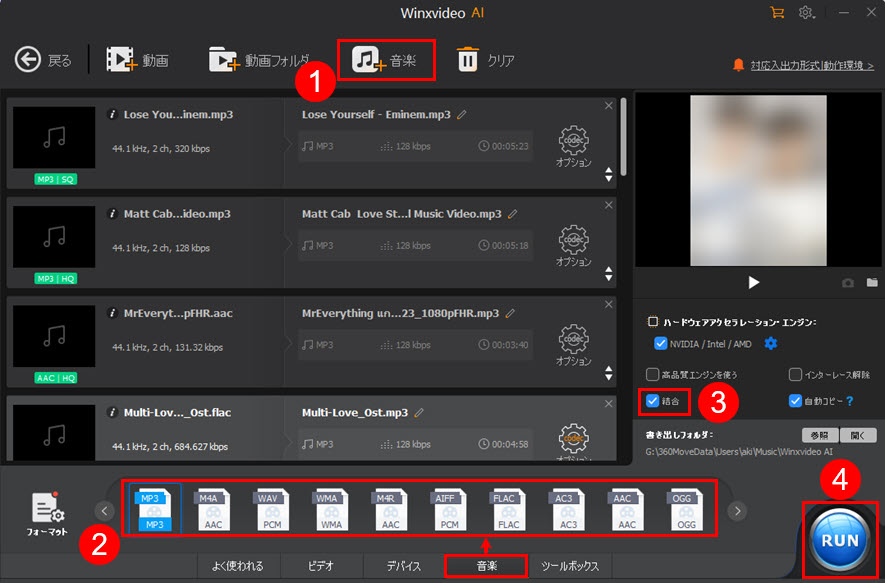Take a snapshot with camera icon

[848, 283]
